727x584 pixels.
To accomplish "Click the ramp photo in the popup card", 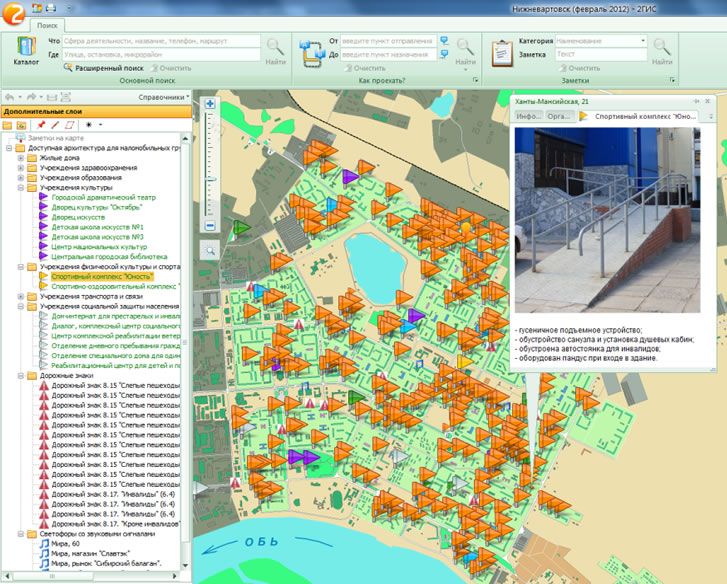I will tap(607, 221).
